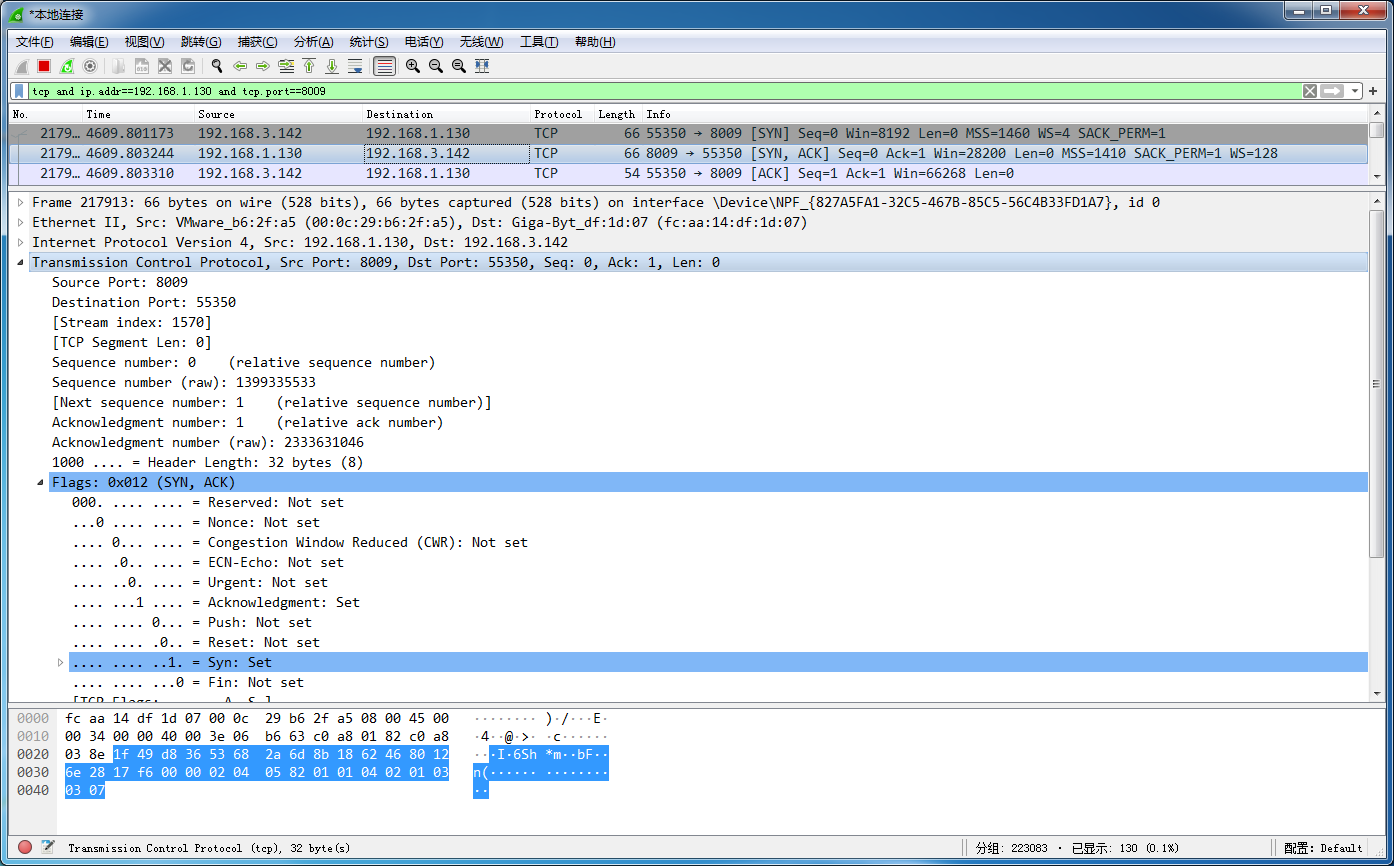
Task: Zoom in the main window text
Action: pyautogui.click(x=412, y=66)
